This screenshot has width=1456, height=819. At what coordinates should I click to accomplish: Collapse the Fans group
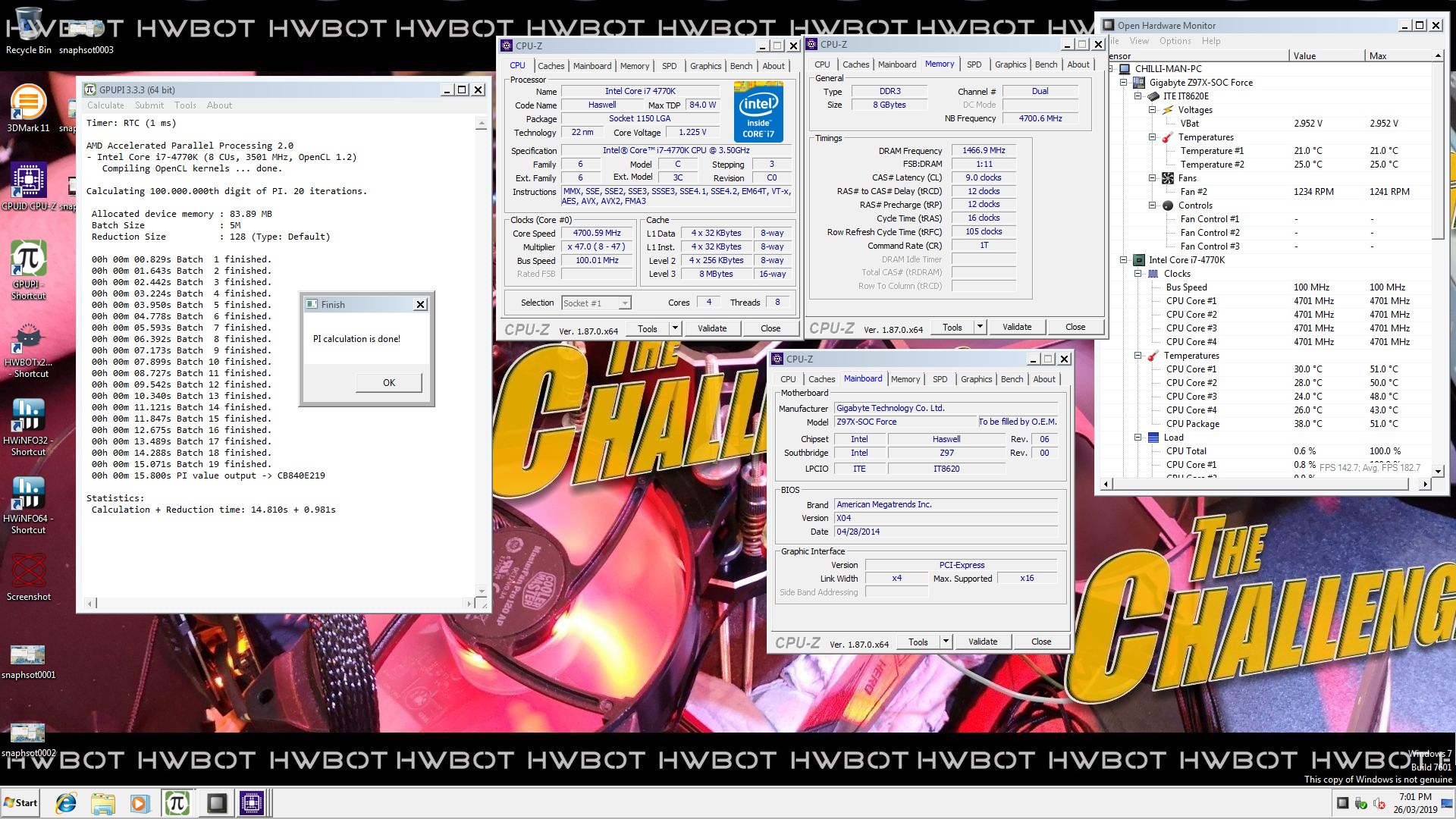click(x=1153, y=178)
